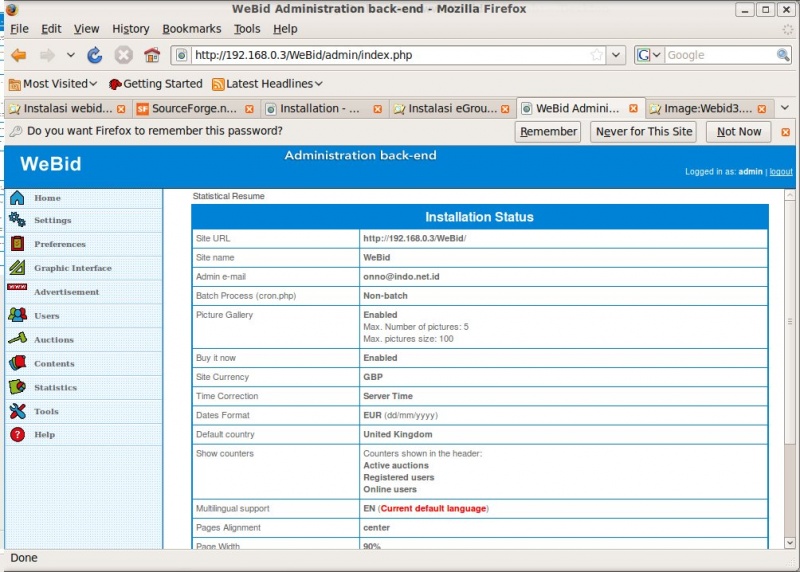The image size is (800, 572).
Task: Open the Bookmarks menu
Action: tap(193, 29)
